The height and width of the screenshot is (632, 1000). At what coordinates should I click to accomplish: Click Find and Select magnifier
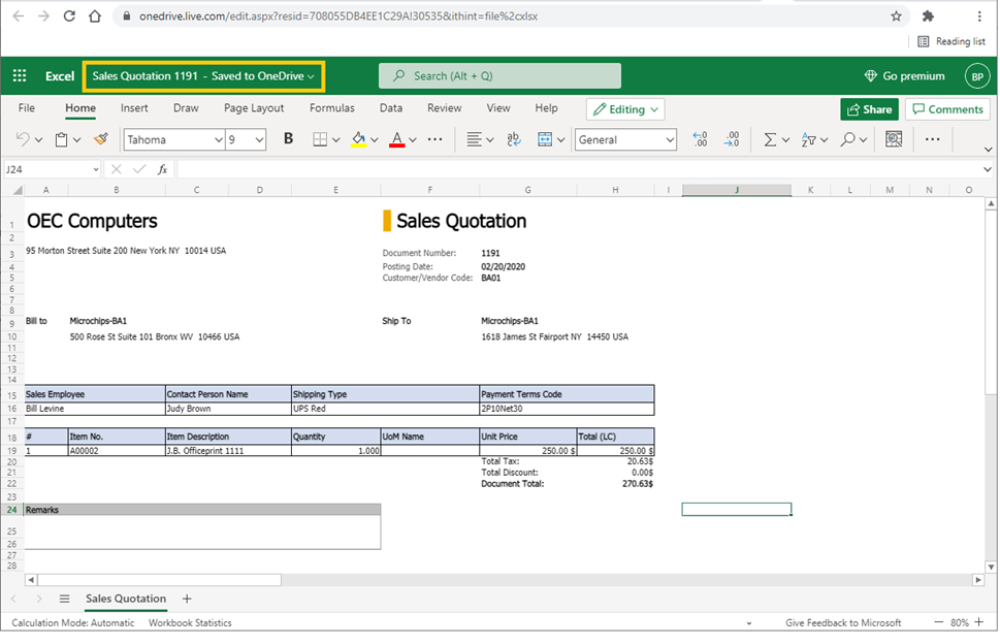point(848,139)
